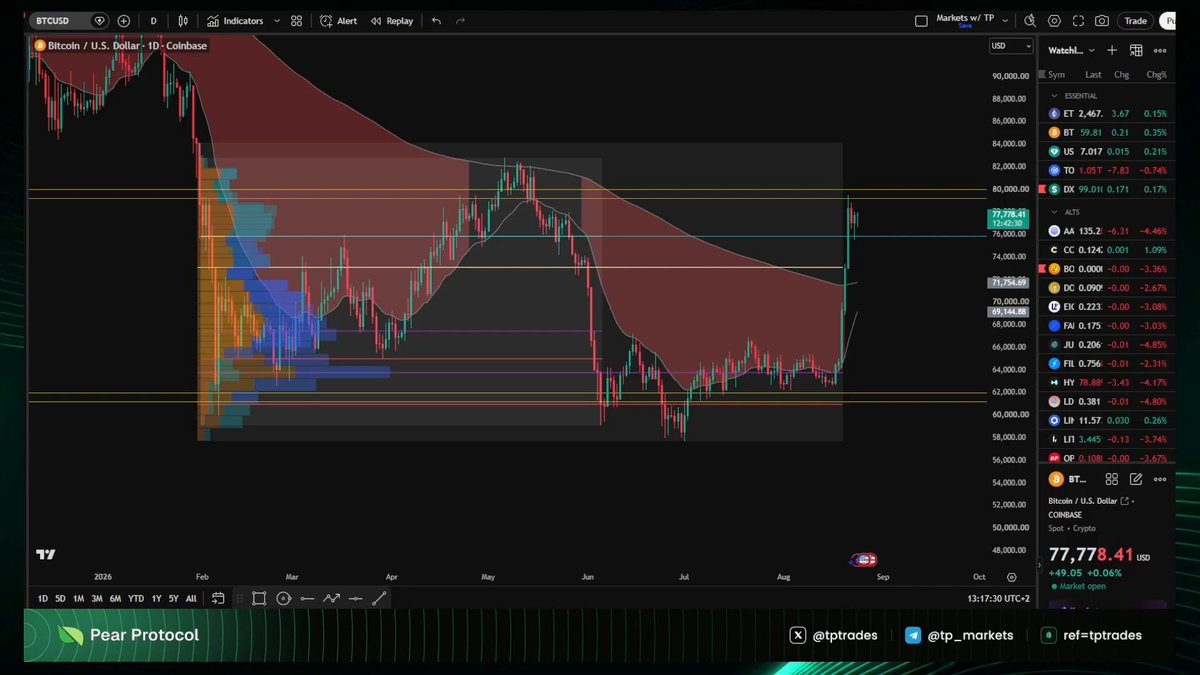This screenshot has height=675, width=1200.
Task: Open the go-to-date calendar icon
Action: click(218, 598)
